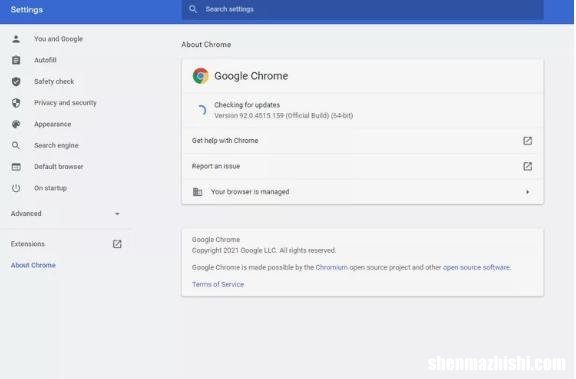This screenshot has height=379, width=576.
Task: Click the Safety check shield icon
Action: (x=16, y=82)
